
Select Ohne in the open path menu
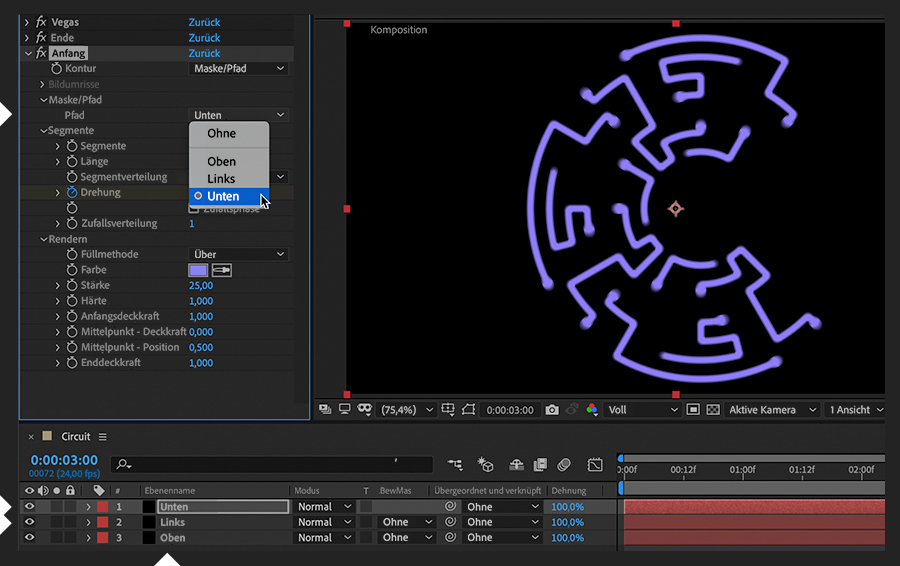222,134
